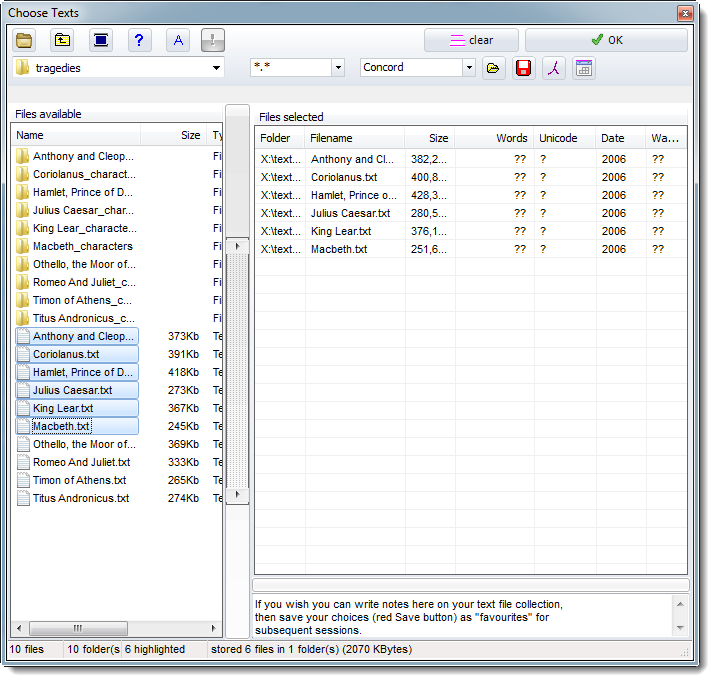Click the small yellow open-favourites folder icon
Screen dimensions: 715x682
[493, 68]
